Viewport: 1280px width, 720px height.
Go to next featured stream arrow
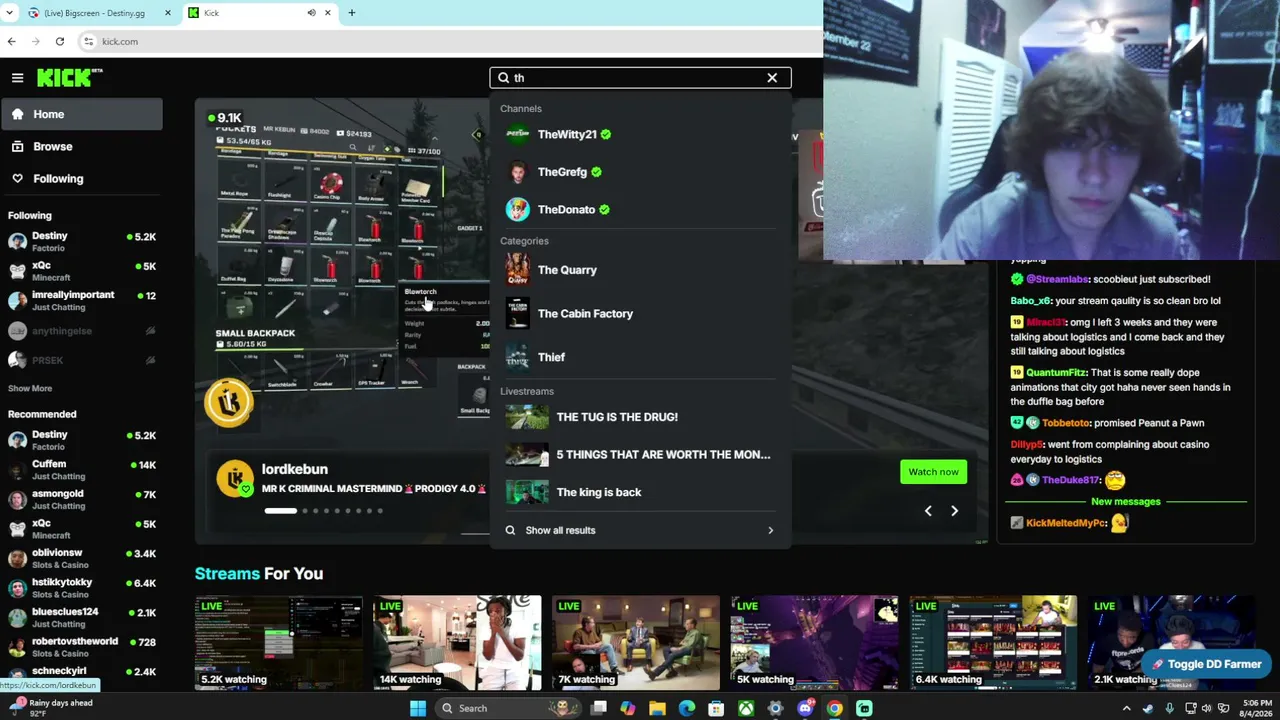coord(954,511)
